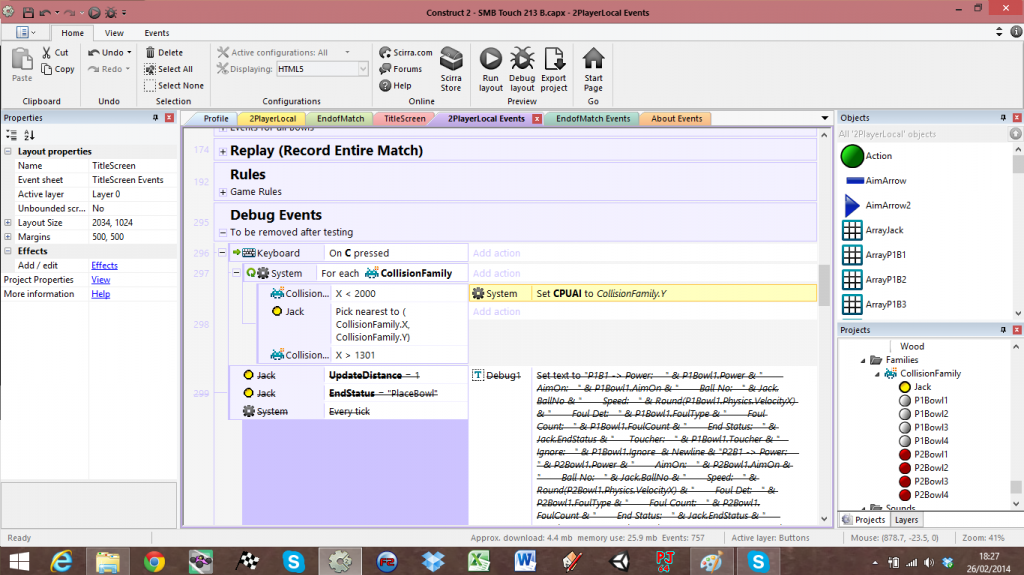Click the Delete button
Screen dimensions: 1024x575
click(x=164, y=52)
